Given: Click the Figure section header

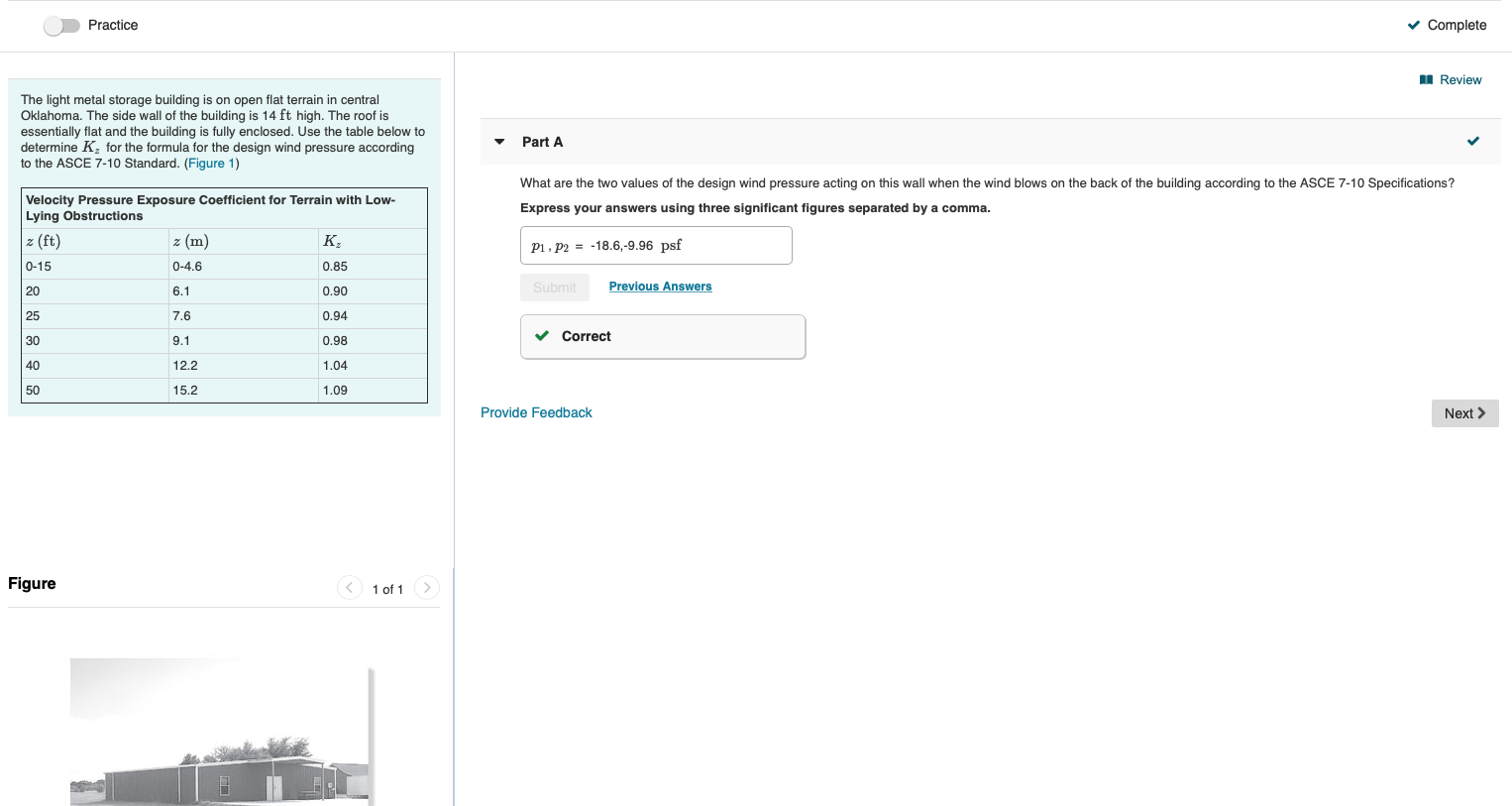Looking at the screenshot, I should pos(32,583).
